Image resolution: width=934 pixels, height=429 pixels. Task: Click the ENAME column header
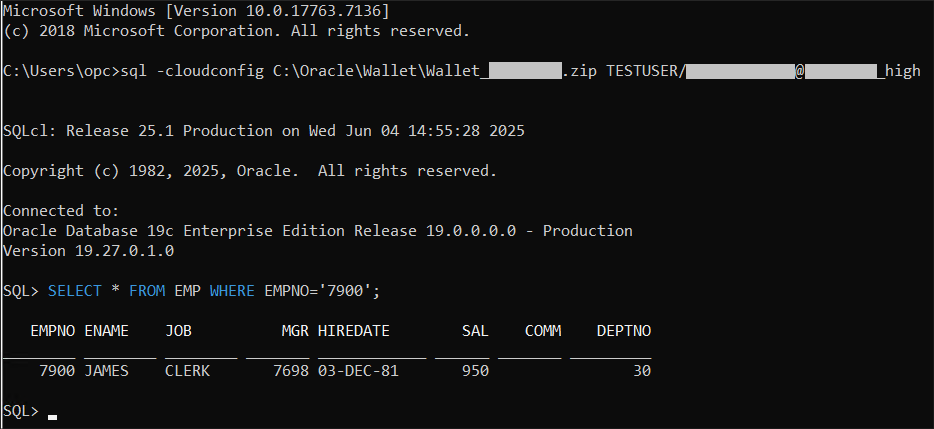tap(107, 331)
